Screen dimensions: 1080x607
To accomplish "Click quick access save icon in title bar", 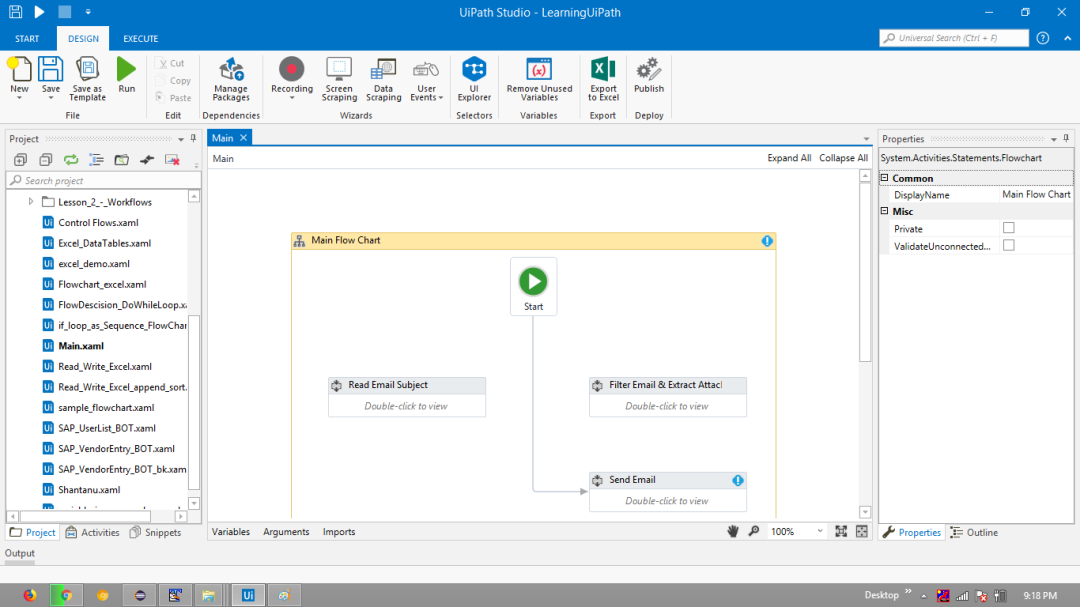I will click(x=15, y=12).
